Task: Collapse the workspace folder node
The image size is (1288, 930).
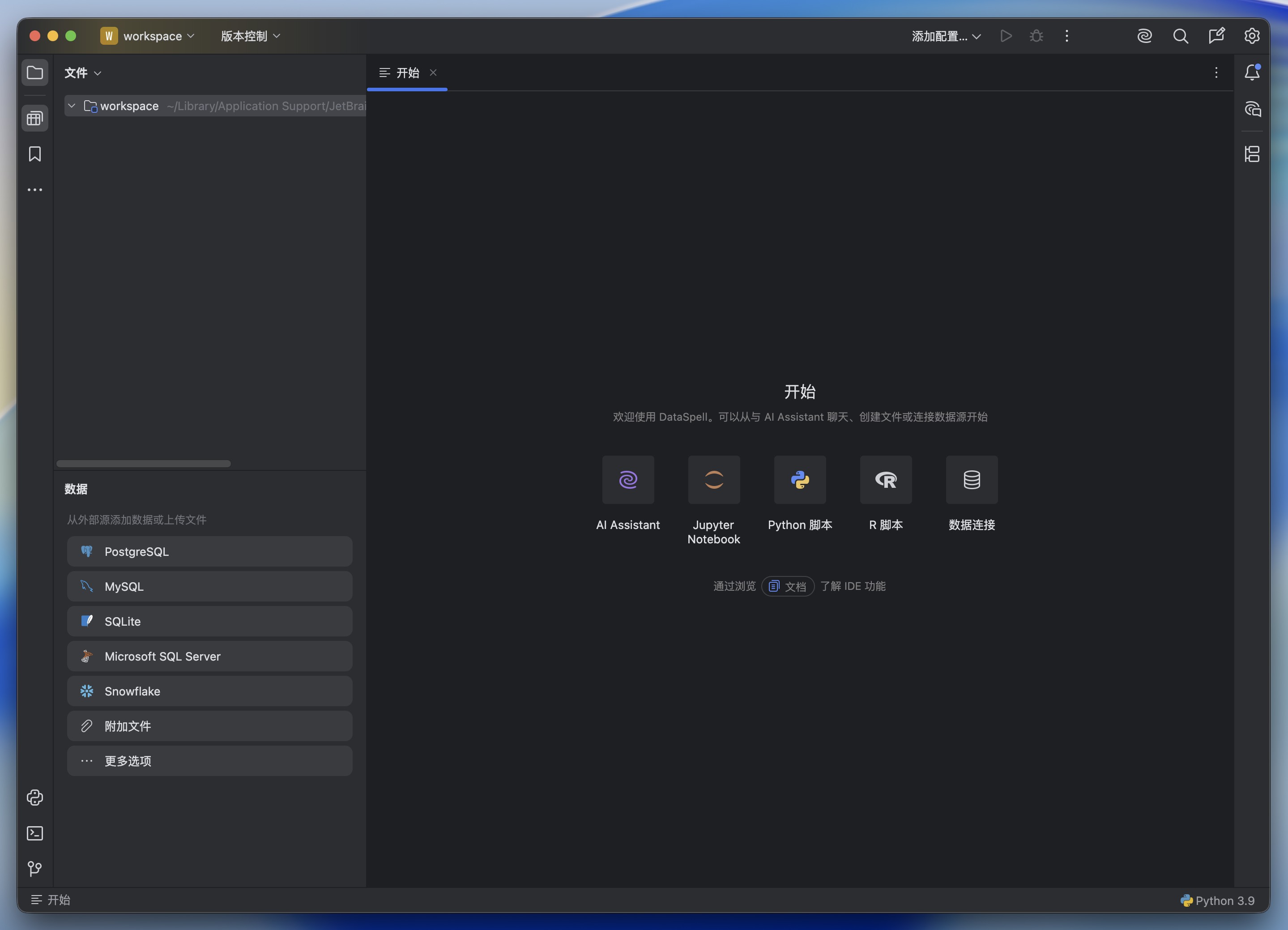Action: (72, 106)
